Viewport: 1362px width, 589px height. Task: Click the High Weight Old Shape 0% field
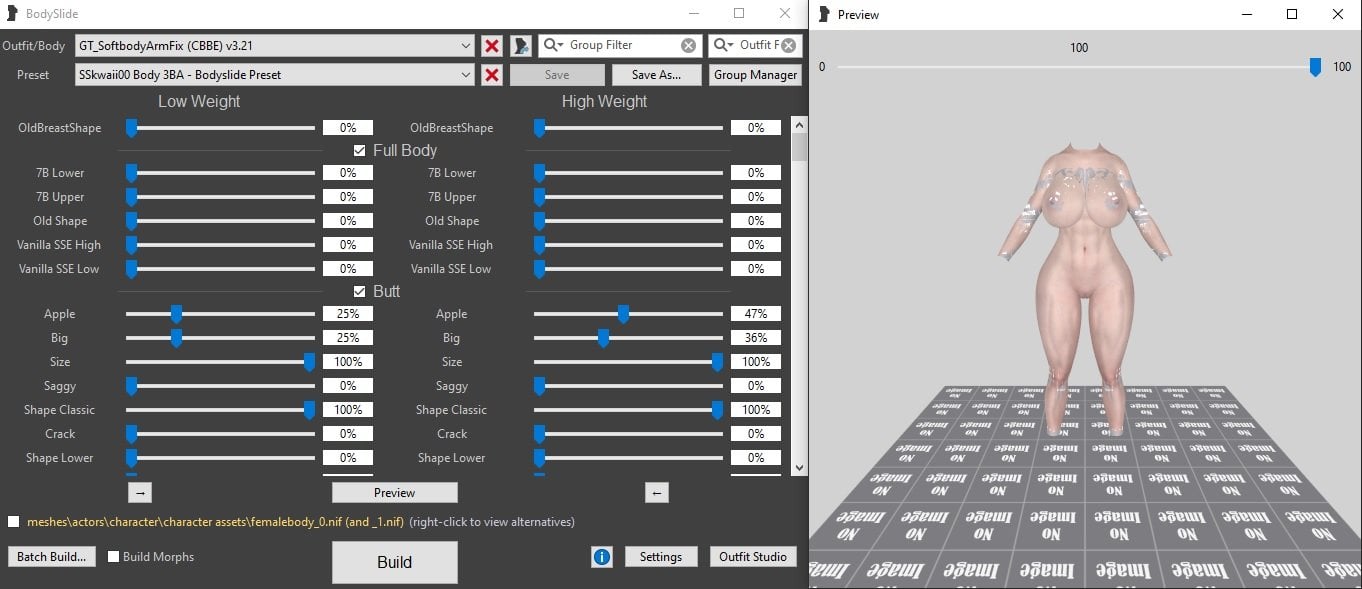tap(756, 221)
